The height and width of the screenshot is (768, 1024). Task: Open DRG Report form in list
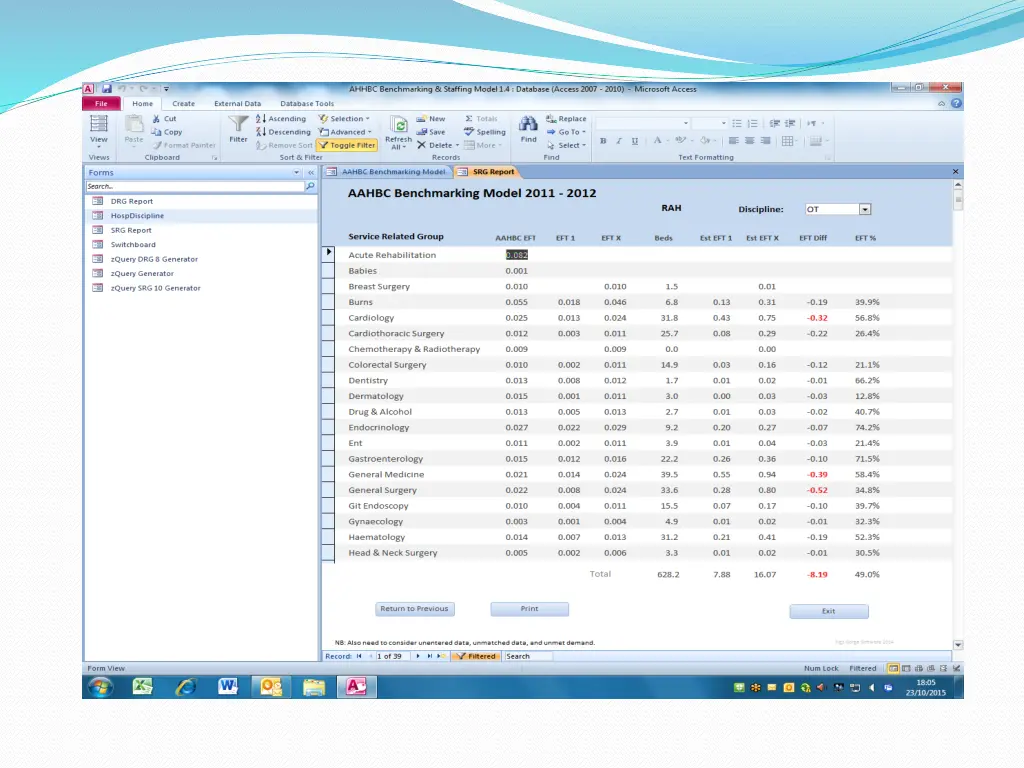131,201
